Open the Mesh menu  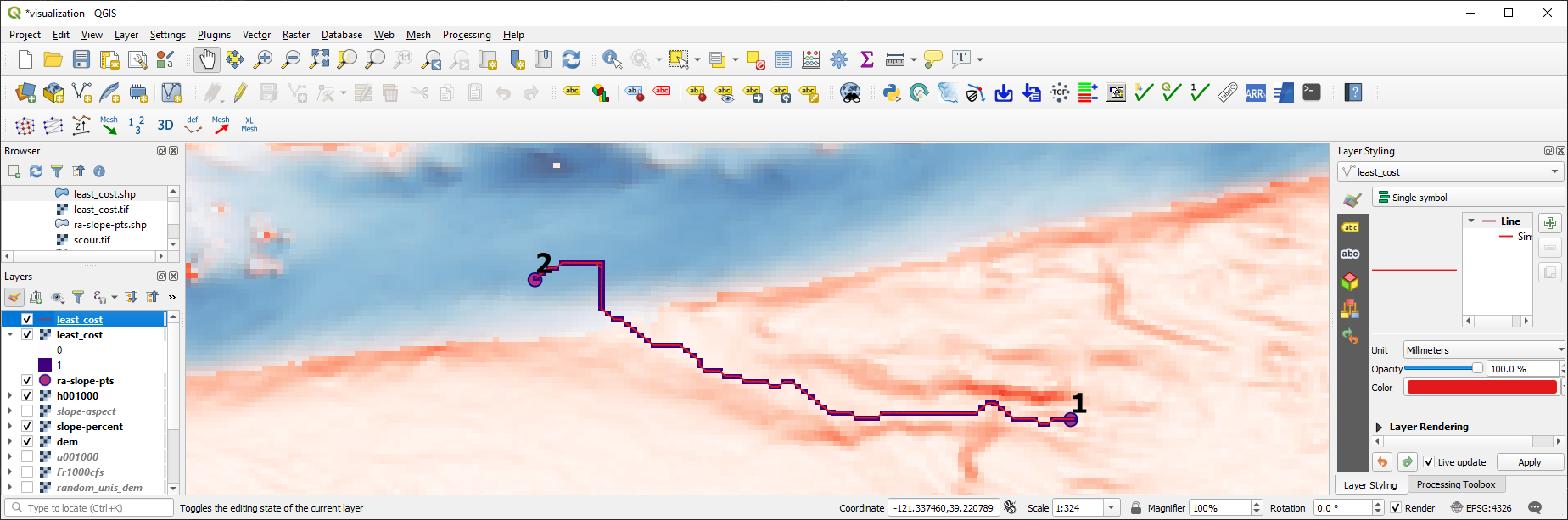click(418, 35)
